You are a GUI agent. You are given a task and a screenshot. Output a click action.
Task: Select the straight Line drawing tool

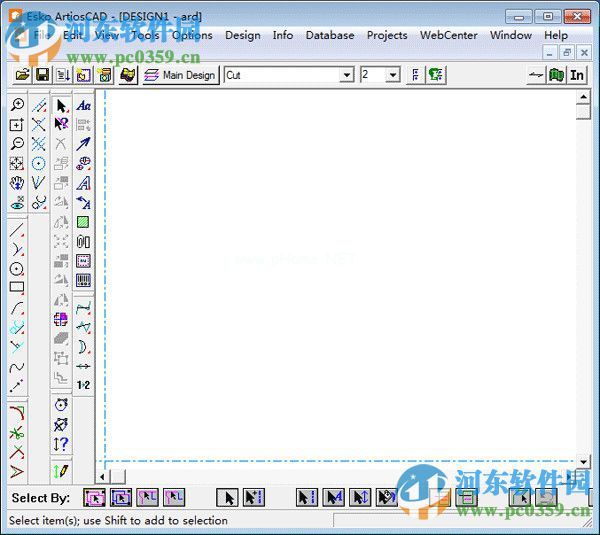[16, 230]
